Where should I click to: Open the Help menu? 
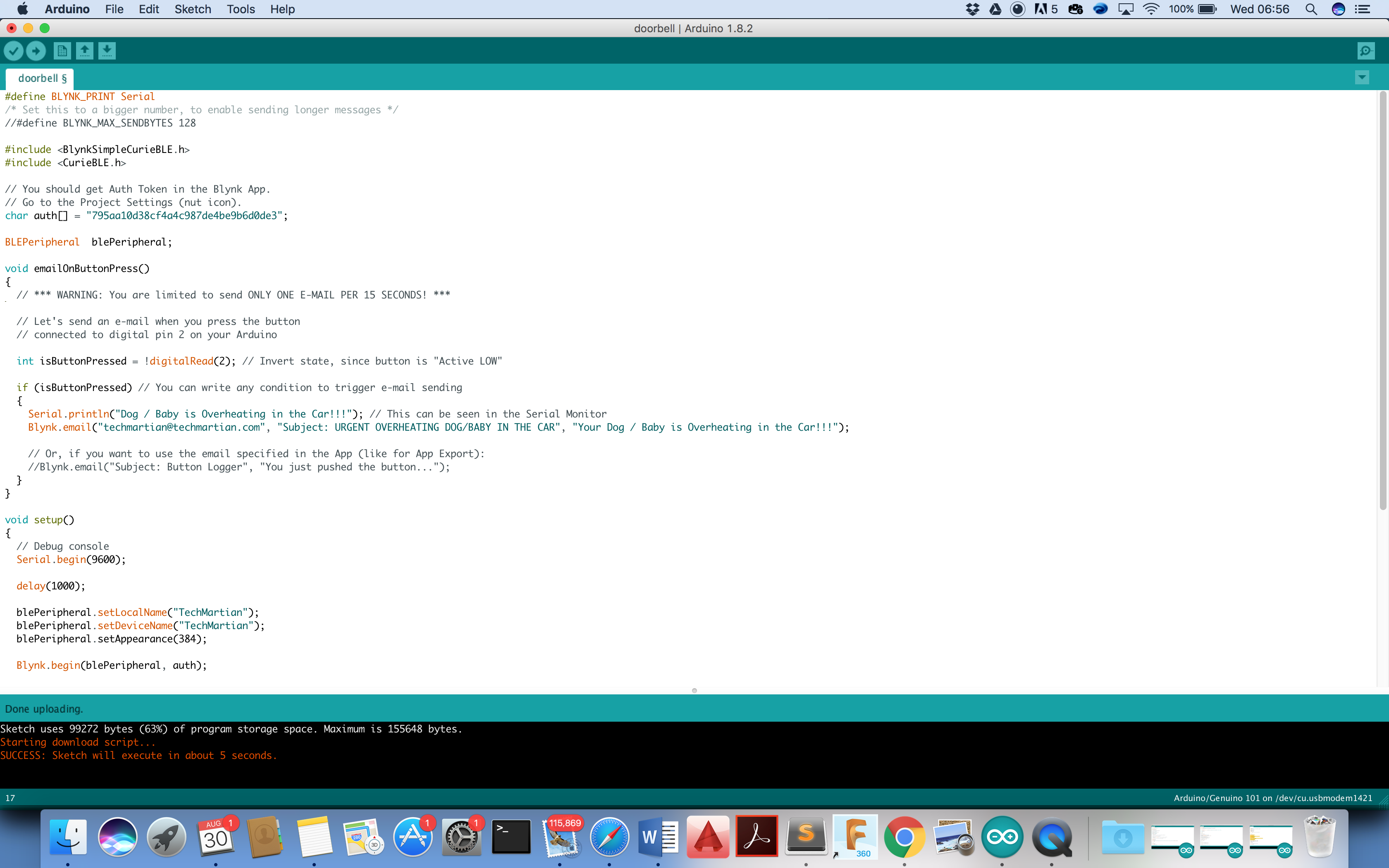pyautogui.click(x=282, y=9)
